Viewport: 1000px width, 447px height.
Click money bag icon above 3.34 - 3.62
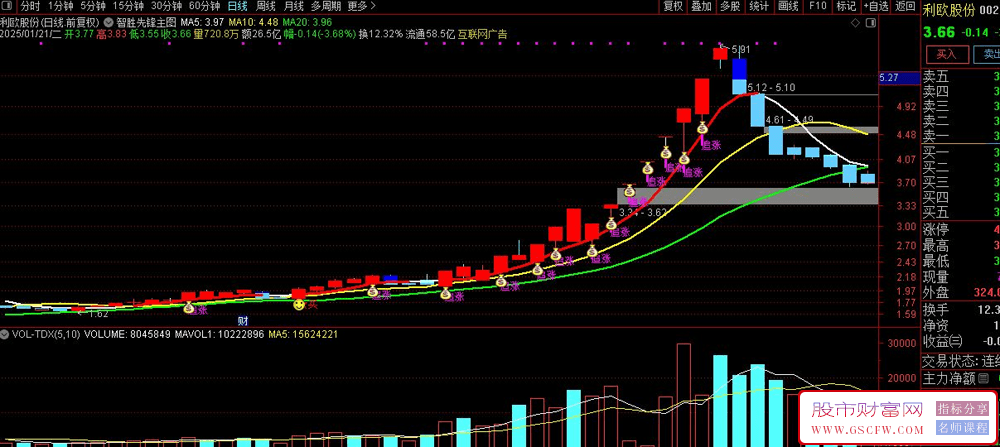(629, 191)
